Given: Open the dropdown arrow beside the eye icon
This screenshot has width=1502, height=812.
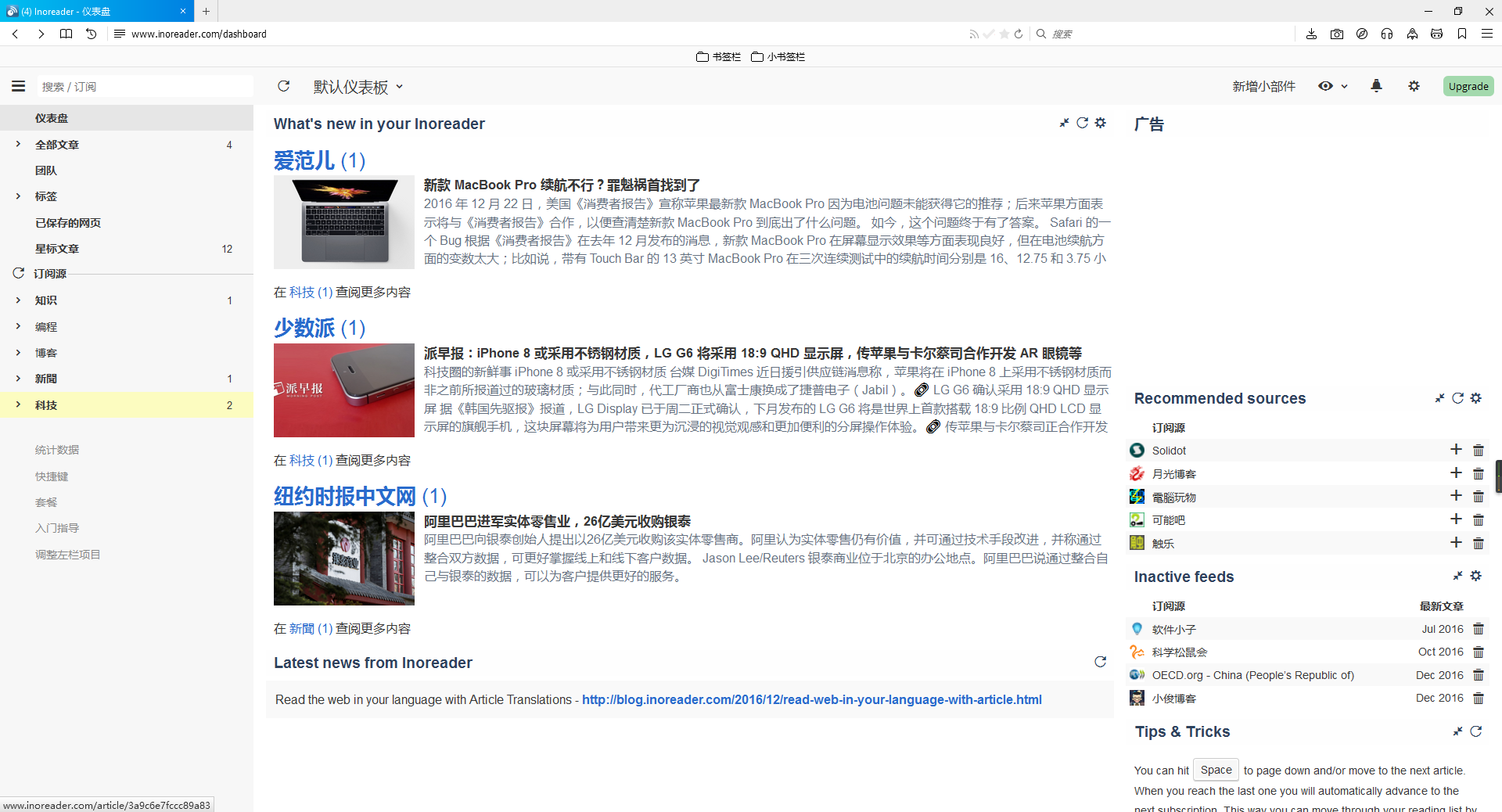Looking at the screenshot, I should coord(1344,87).
